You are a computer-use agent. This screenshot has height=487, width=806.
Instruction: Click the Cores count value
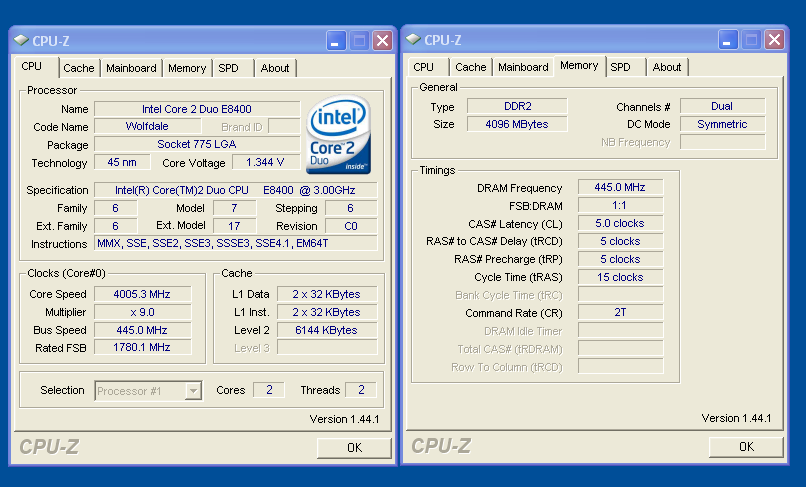(x=269, y=390)
